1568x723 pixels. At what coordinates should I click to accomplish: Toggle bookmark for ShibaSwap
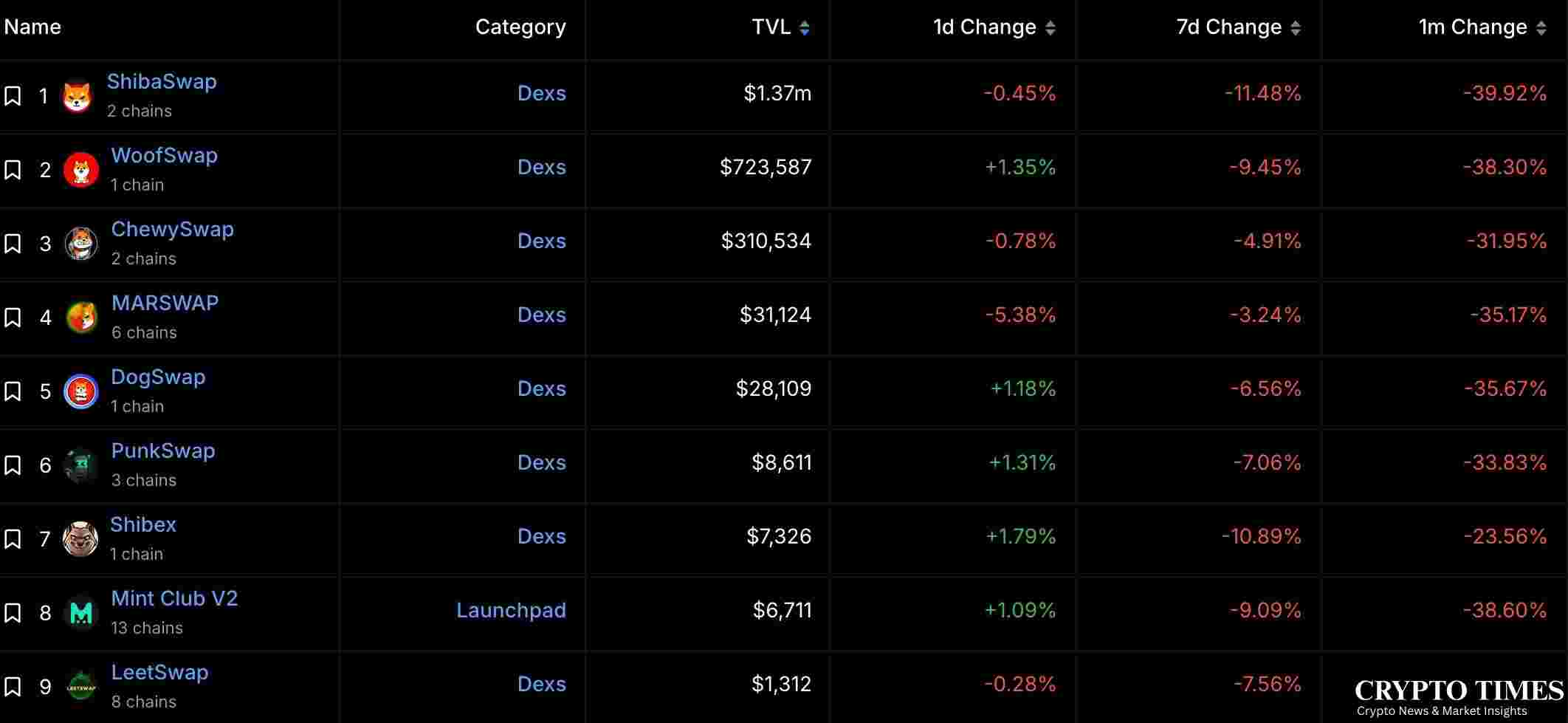pyautogui.click(x=13, y=96)
